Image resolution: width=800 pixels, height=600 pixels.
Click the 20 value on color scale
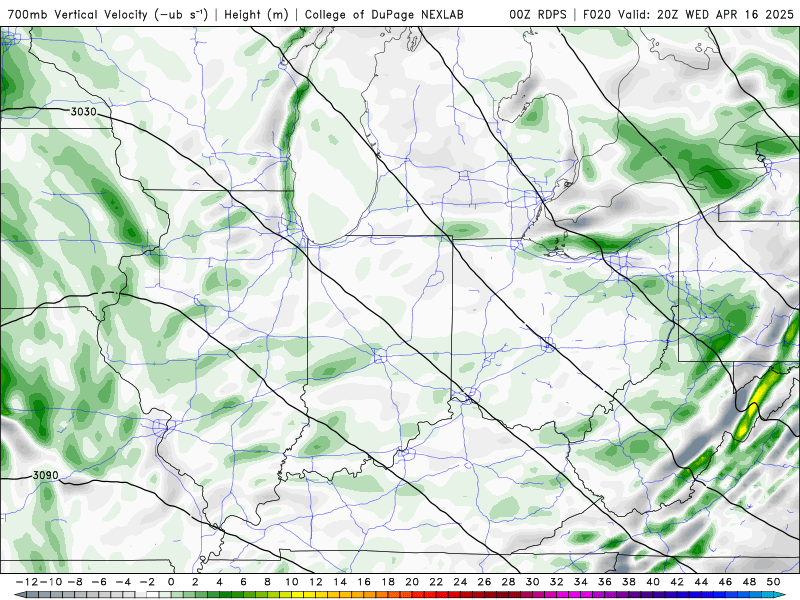click(x=412, y=582)
